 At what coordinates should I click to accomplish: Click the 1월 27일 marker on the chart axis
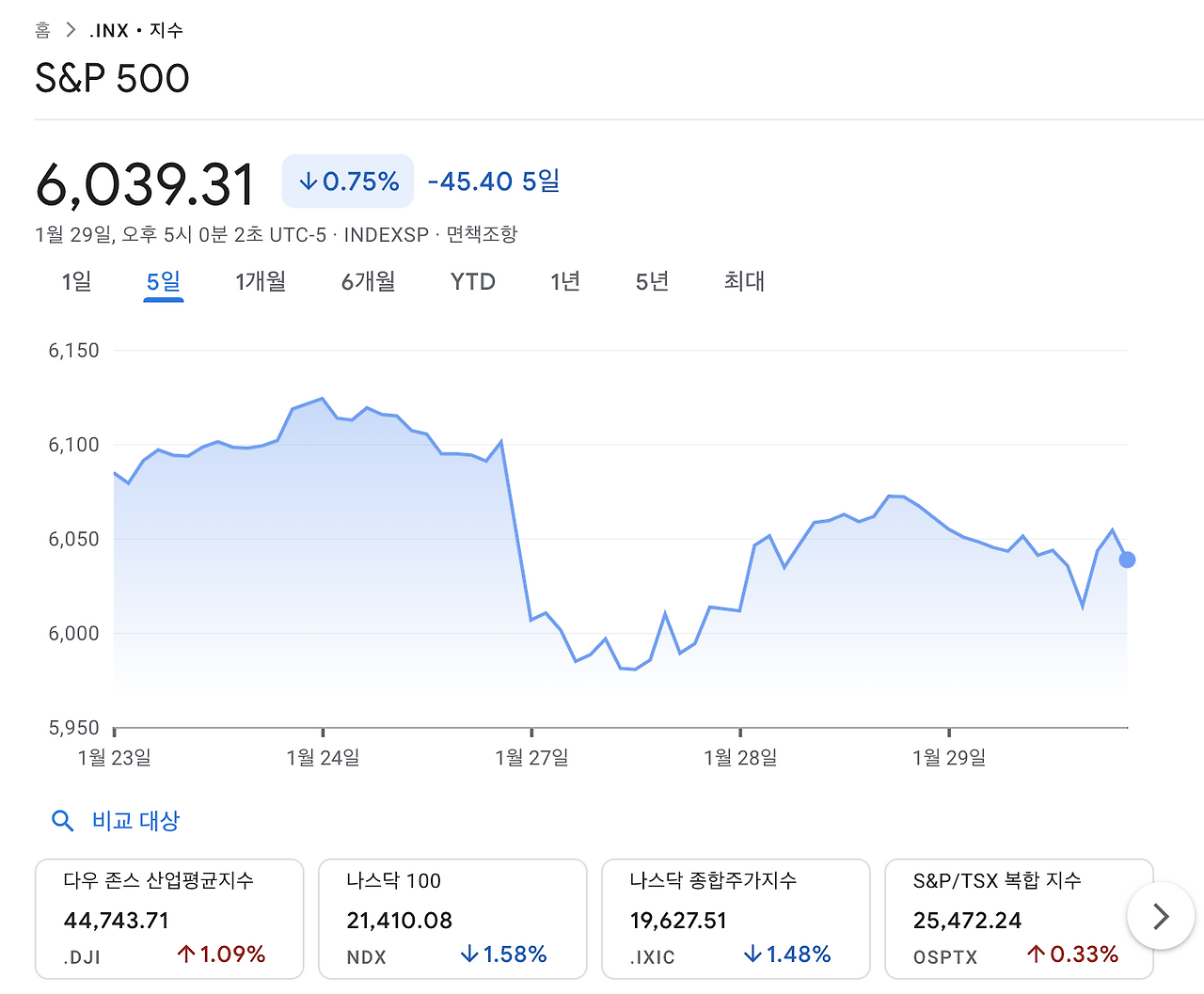pos(531,757)
